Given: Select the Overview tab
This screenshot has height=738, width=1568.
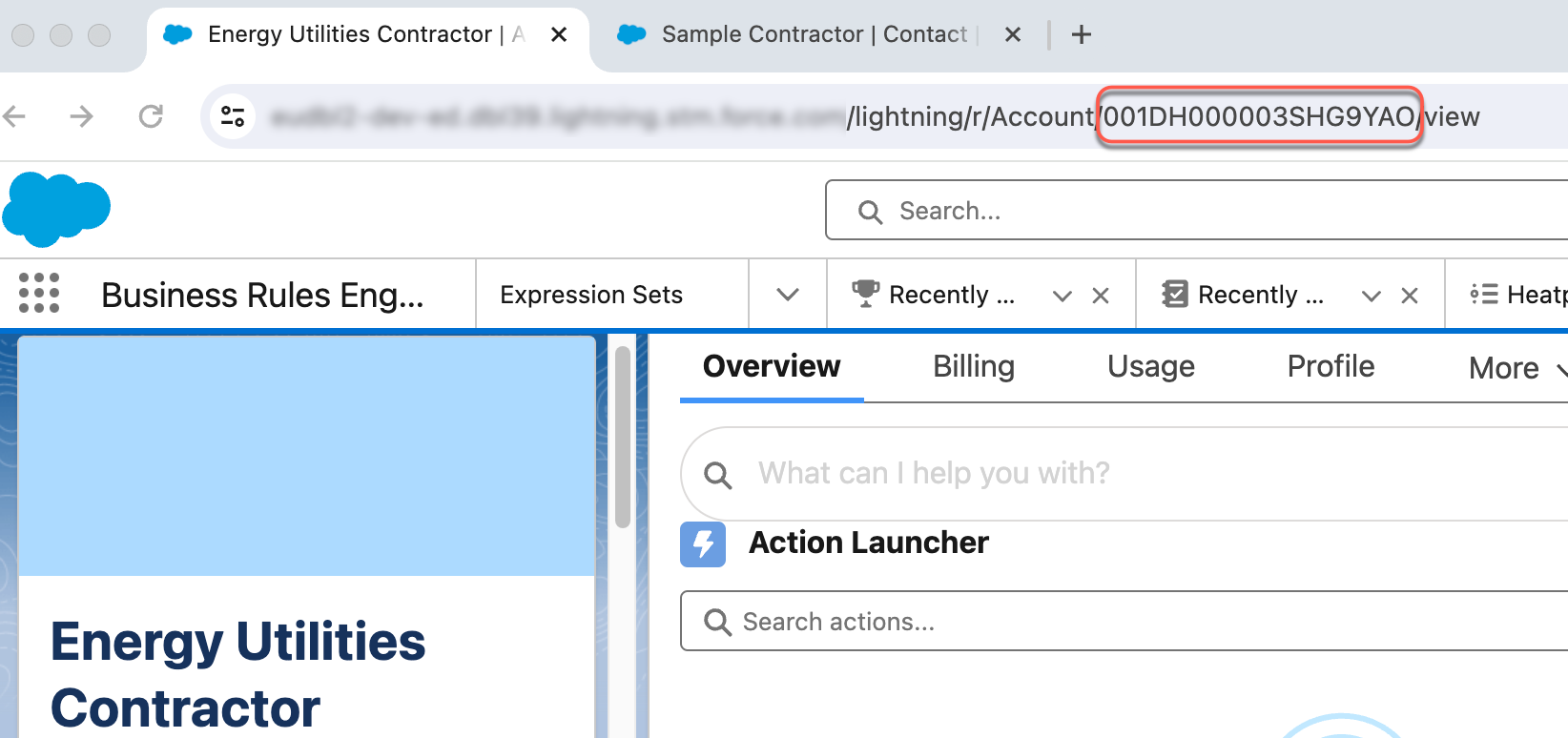Looking at the screenshot, I should (772, 367).
